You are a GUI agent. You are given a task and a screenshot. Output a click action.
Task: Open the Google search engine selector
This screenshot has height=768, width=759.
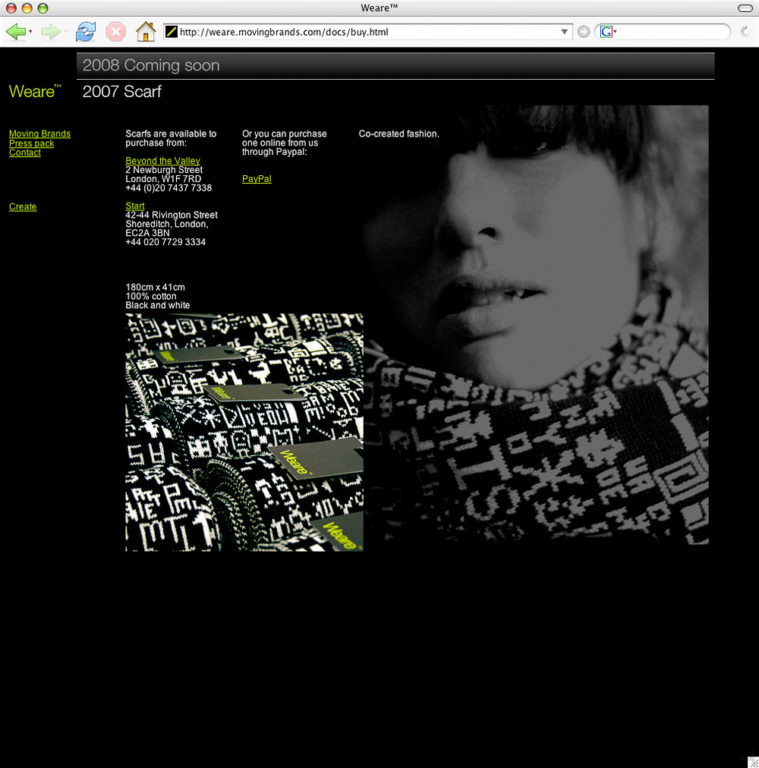tap(608, 32)
